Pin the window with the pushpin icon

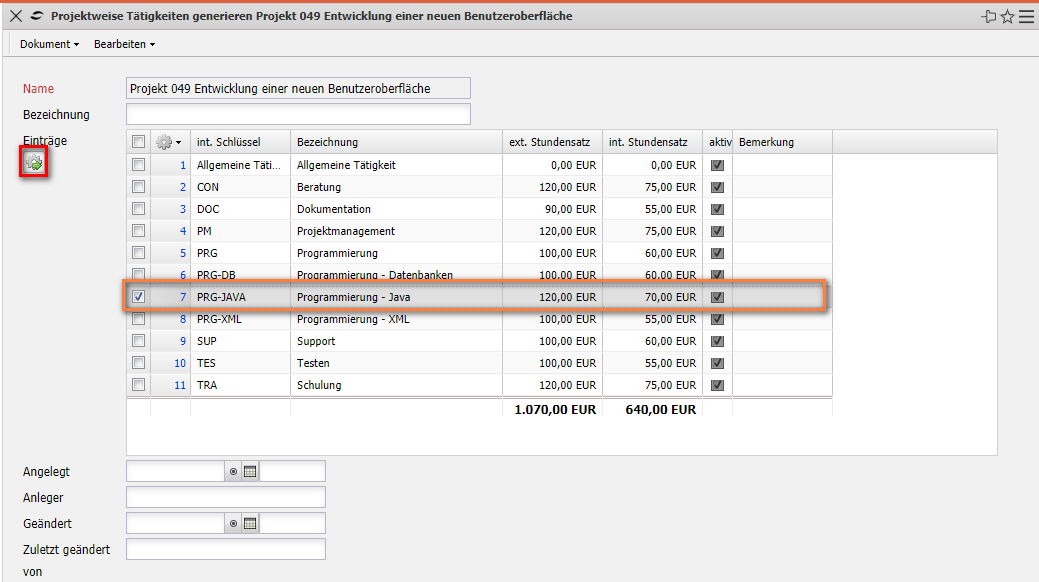[989, 17]
